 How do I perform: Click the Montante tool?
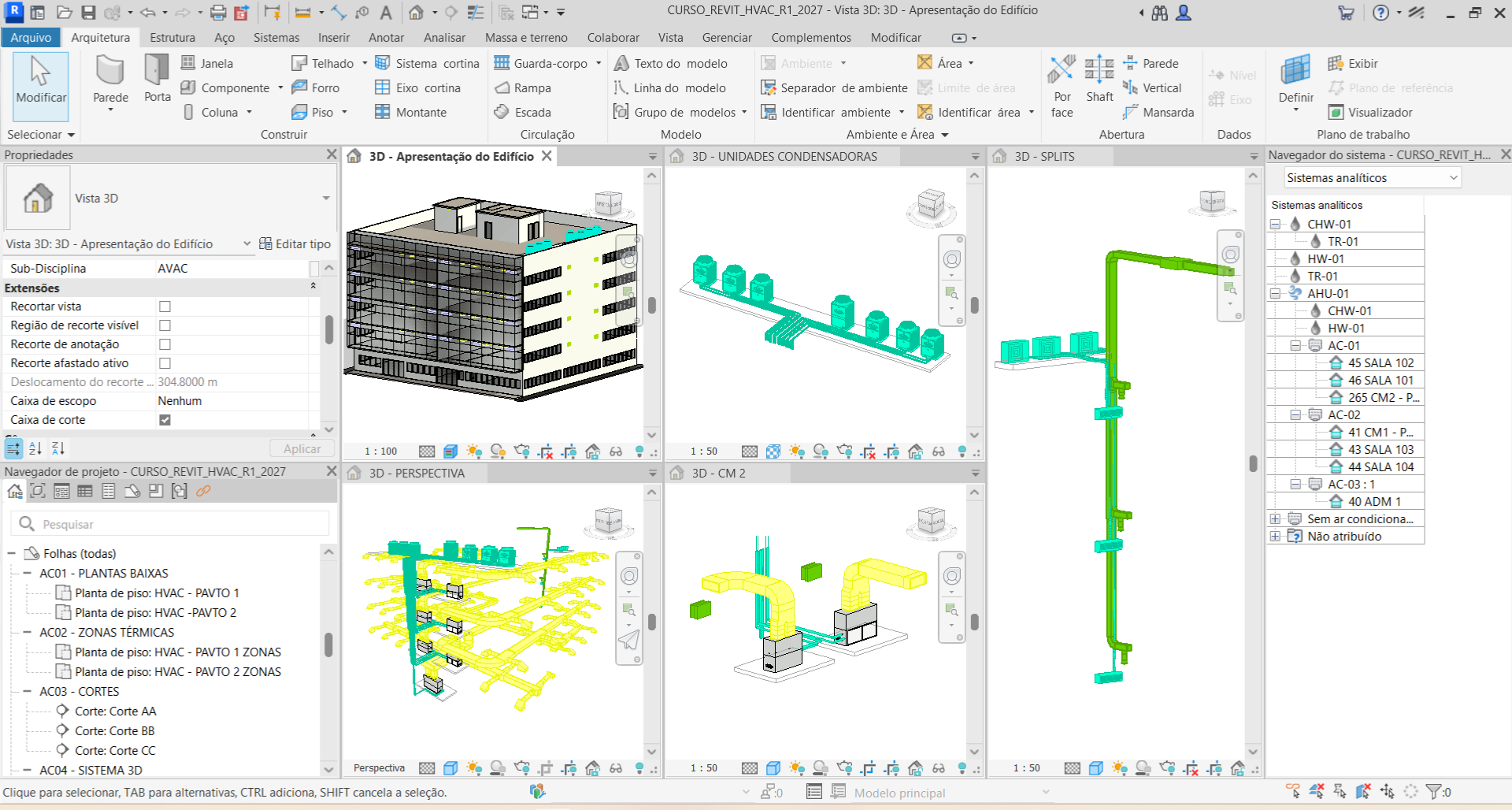(x=410, y=112)
